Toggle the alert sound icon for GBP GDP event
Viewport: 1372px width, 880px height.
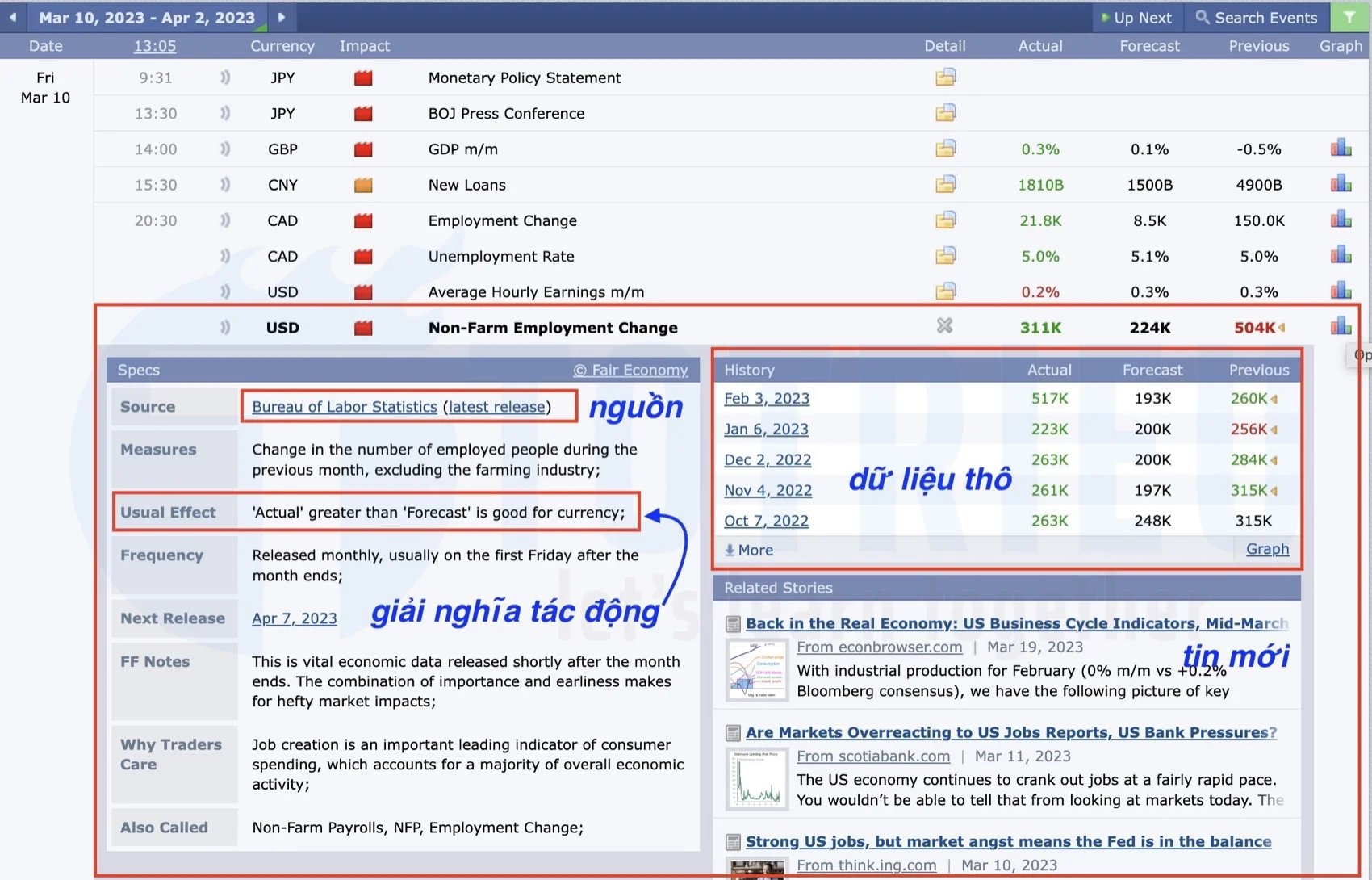pos(225,149)
